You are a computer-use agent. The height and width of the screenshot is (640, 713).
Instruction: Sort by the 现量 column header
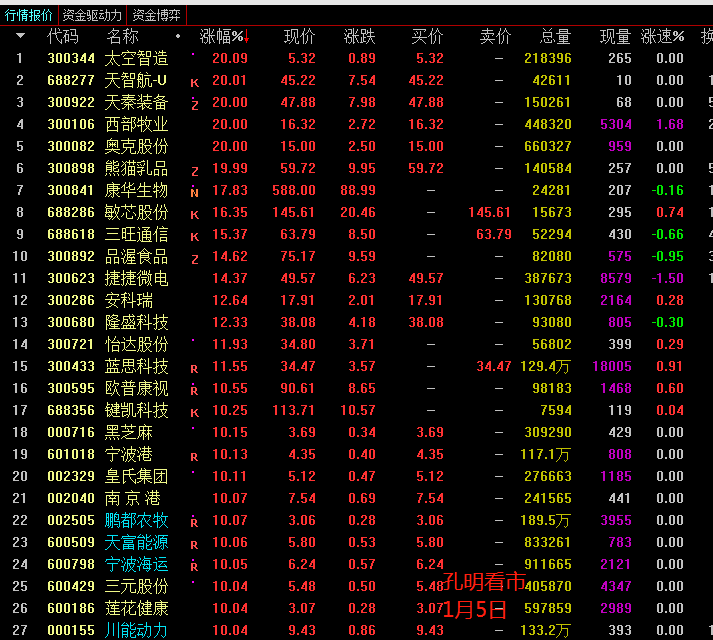(615, 36)
